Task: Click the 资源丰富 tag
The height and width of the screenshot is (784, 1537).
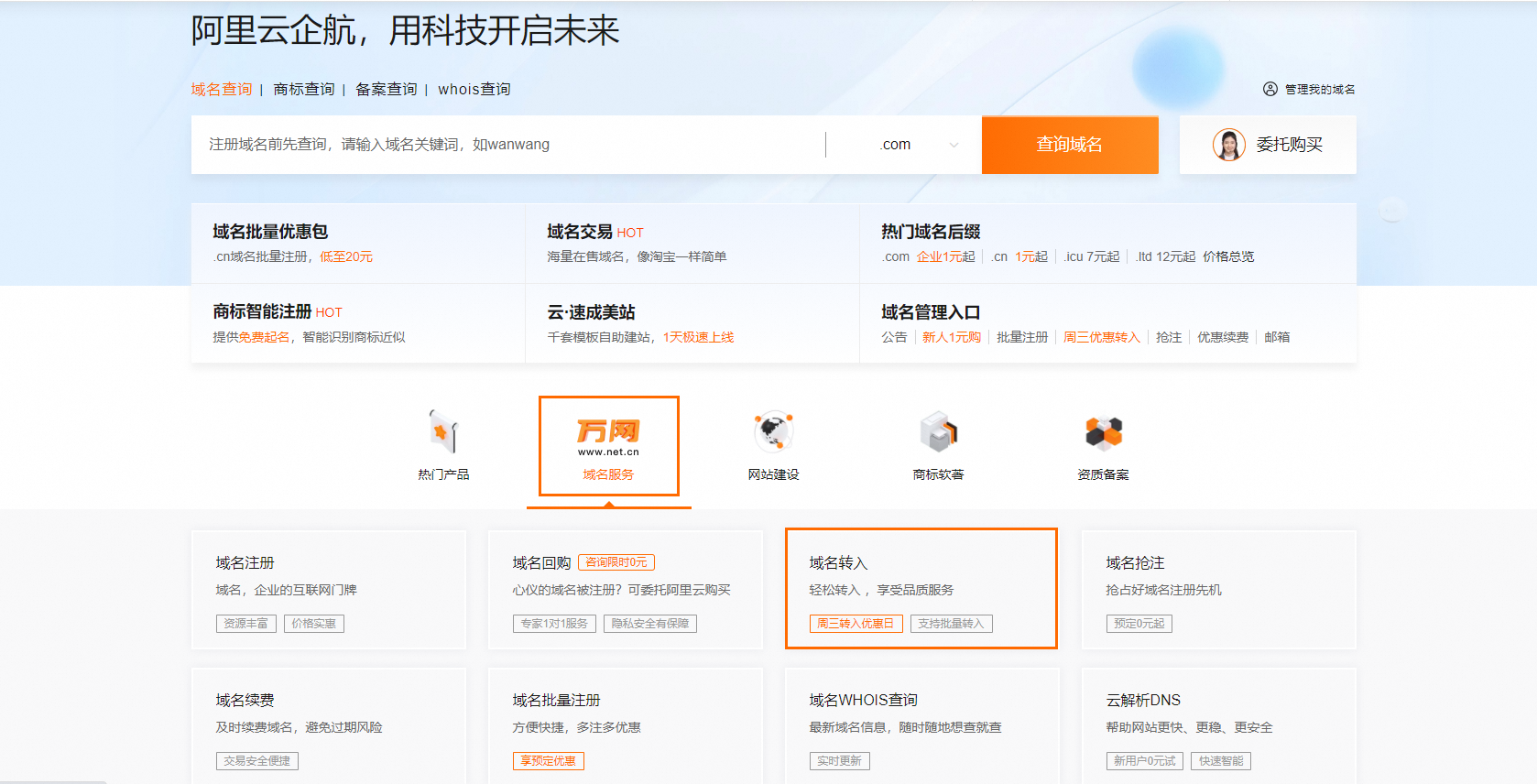Action: coord(246,624)
